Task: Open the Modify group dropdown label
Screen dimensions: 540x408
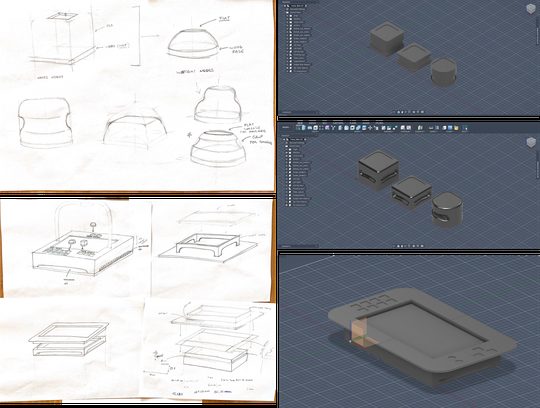Action: click(358, 132)
